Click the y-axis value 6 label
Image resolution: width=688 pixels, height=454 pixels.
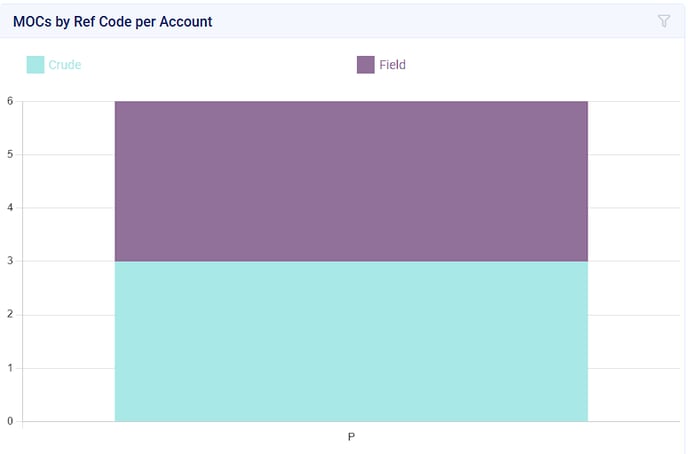pos(10,101)
